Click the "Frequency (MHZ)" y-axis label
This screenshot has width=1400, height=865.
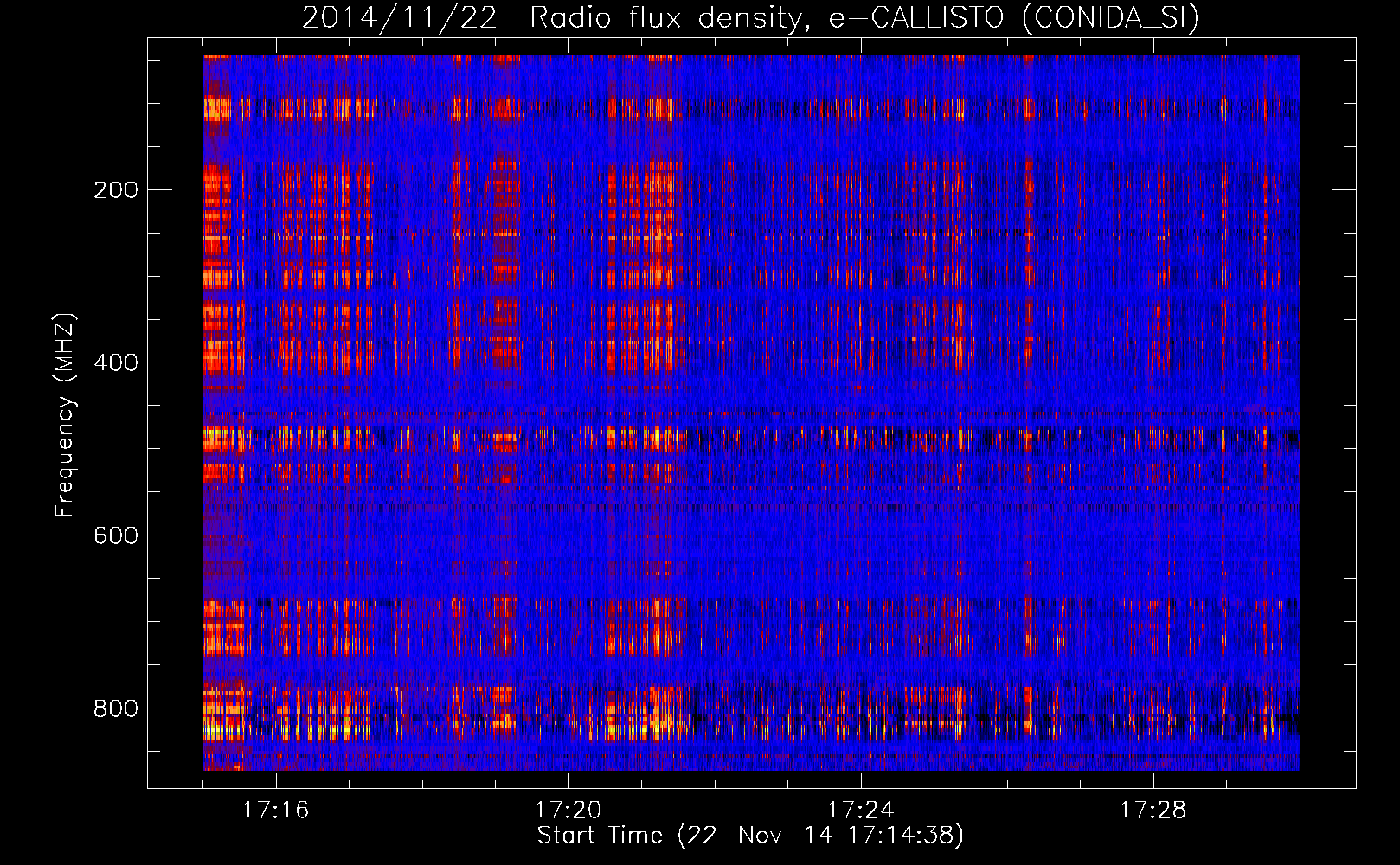pos(65,415)
